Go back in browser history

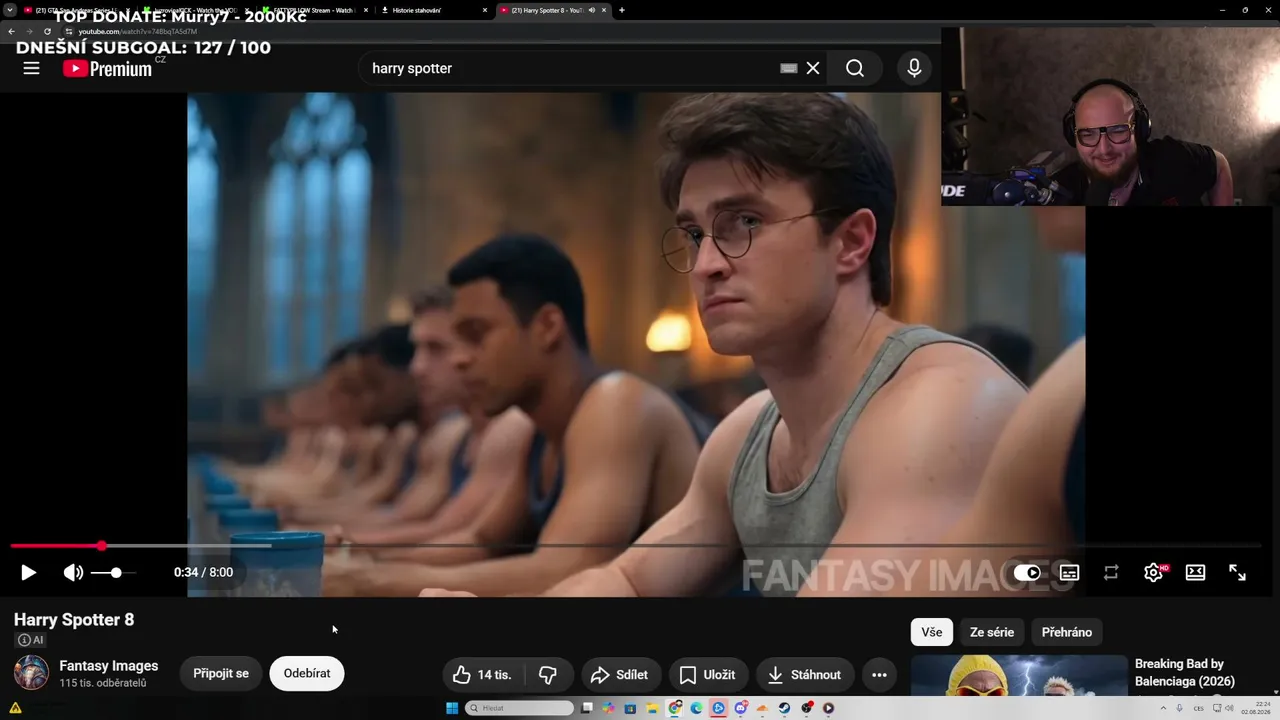pyautogui.click(x=11, y=31)
